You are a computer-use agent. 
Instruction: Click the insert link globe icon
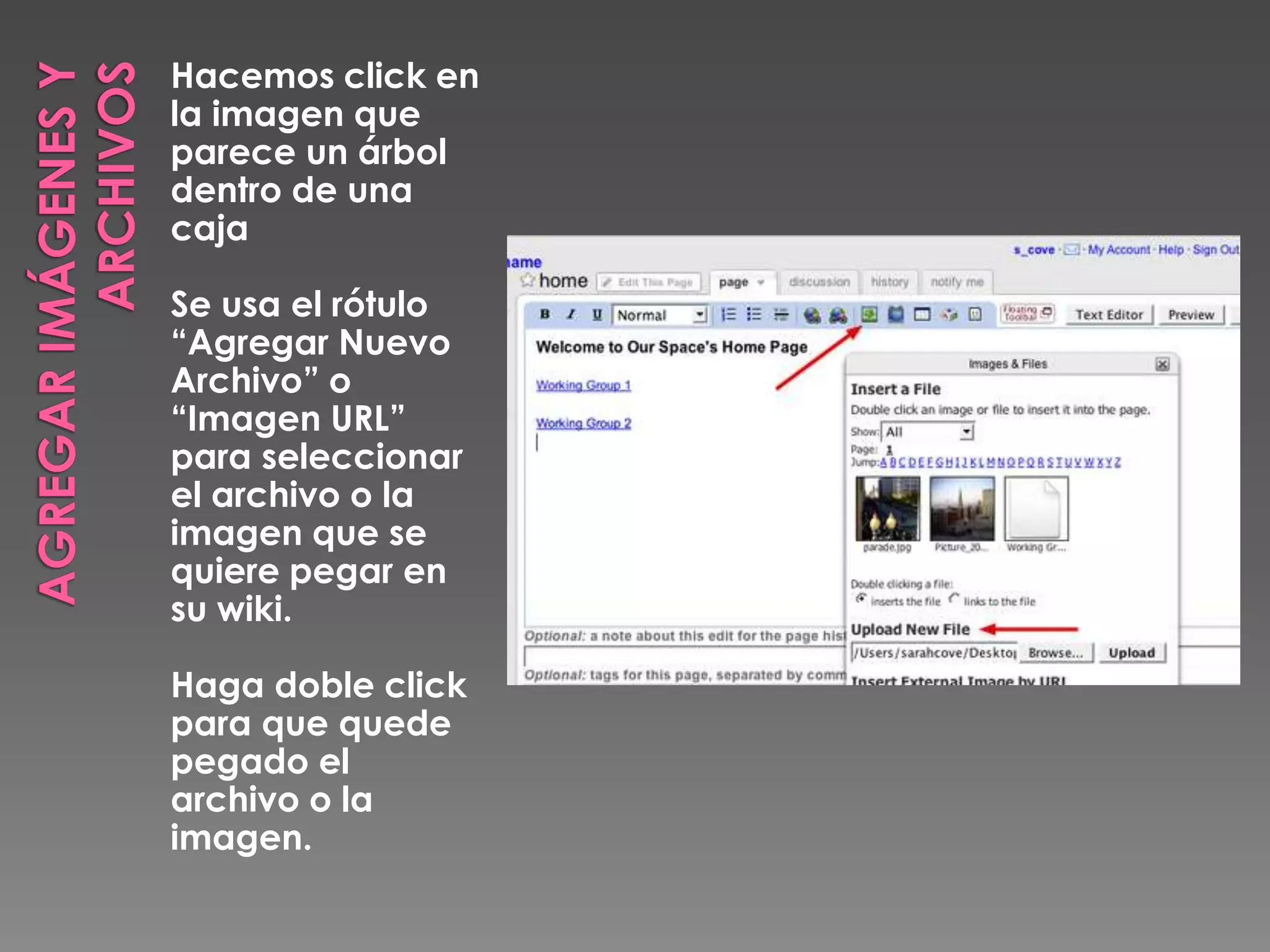pos(812,315)
